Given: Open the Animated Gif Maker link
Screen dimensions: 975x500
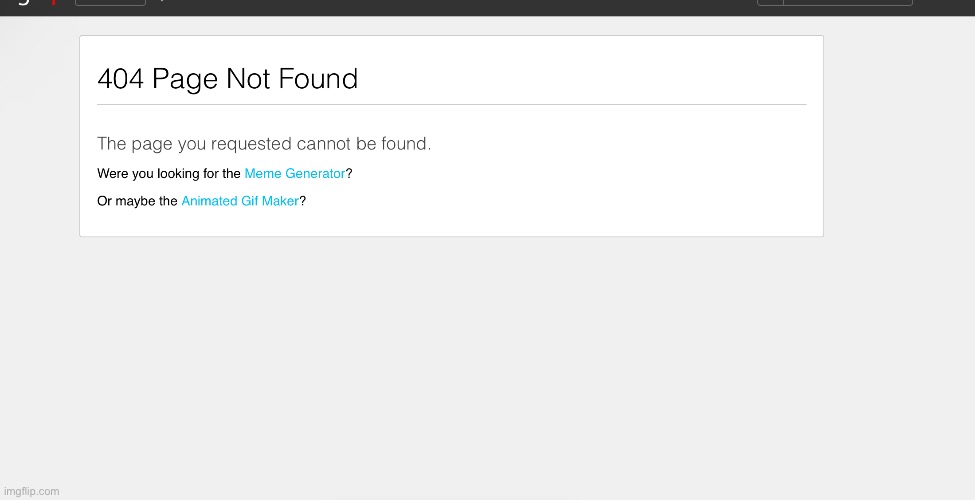Looking at the screenshot, I should click(x=240, y=201).
